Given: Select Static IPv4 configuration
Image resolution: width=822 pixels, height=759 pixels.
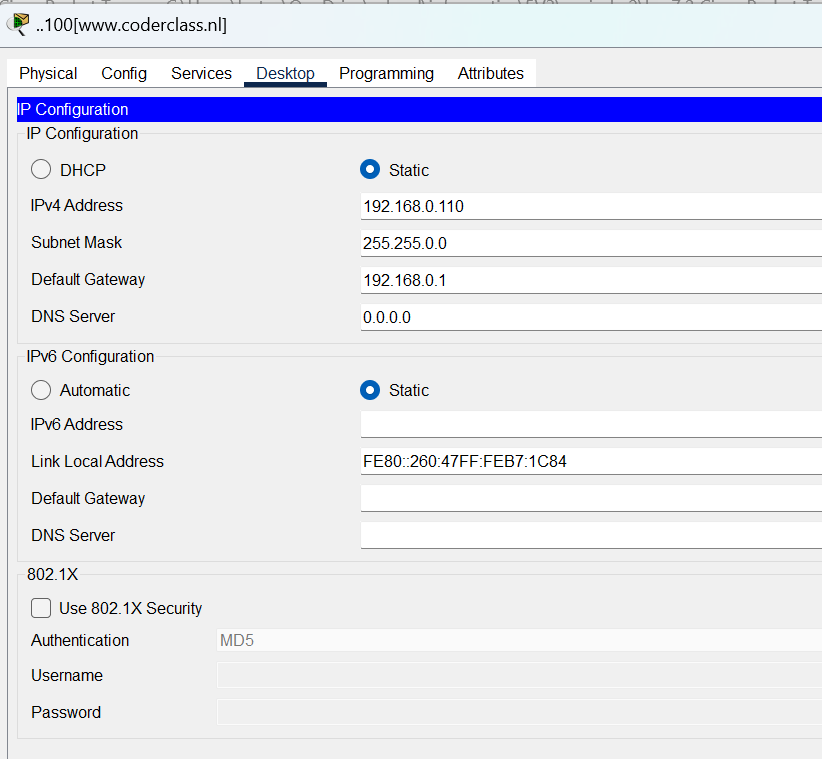Looking at the screenshot, I should pyautogui.click(x=370, y=170).
